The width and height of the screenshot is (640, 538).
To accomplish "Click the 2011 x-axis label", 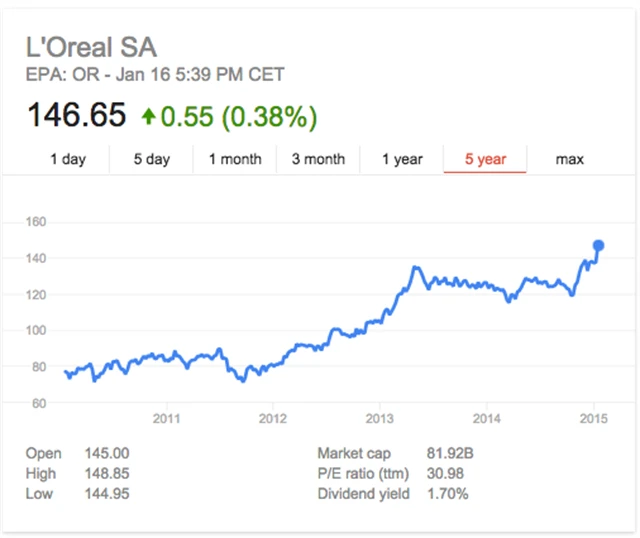I will pos(166,417).
